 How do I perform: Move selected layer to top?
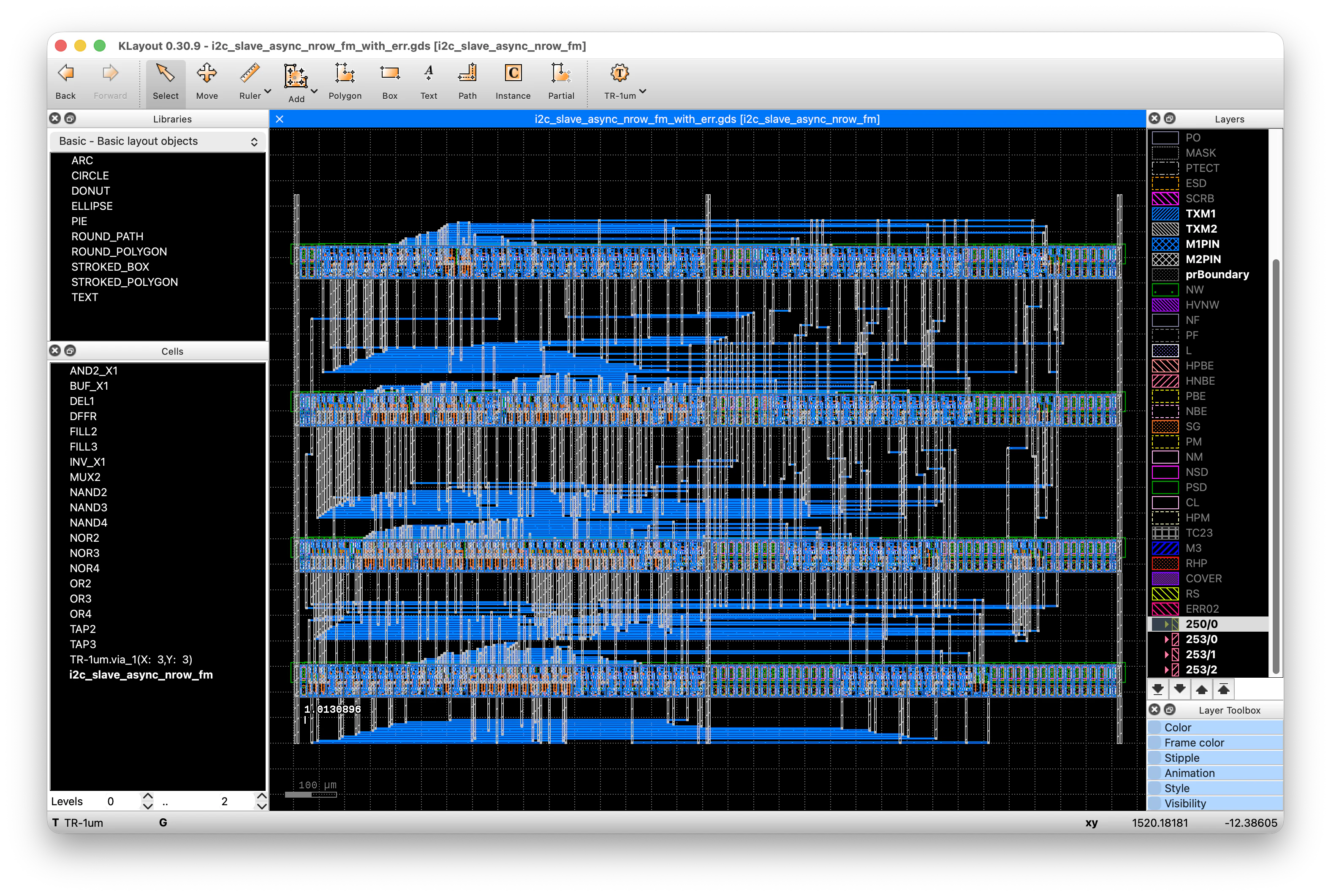coord(1224,689)
